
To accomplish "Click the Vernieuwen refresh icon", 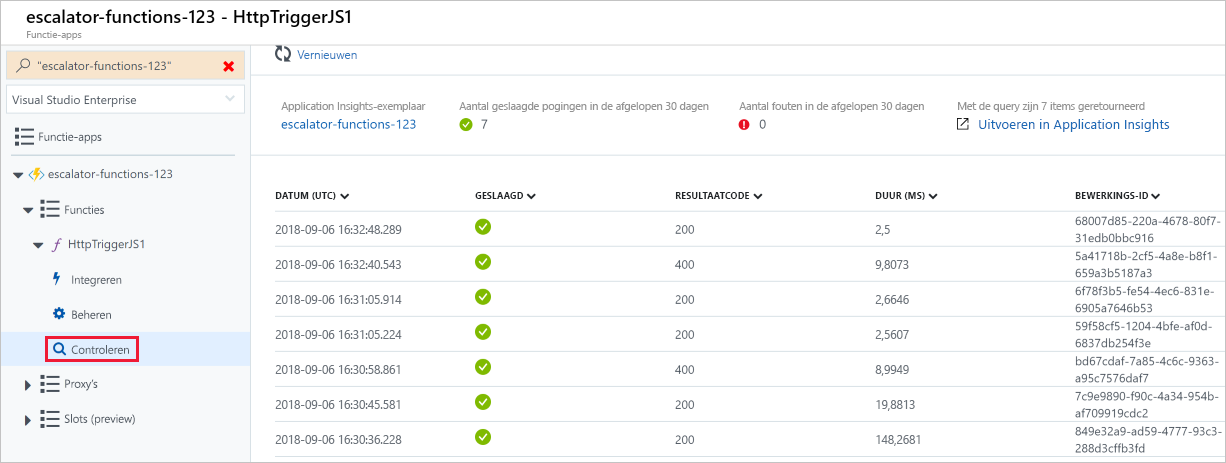I will click(x=283, y=55).
